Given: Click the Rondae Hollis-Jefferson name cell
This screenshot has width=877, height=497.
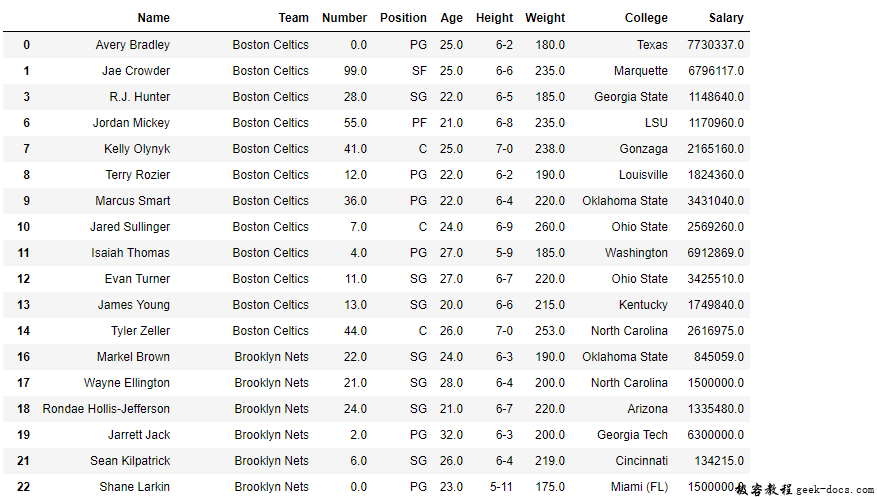Looking at the screenshot, I should click(x=106, y=409).
